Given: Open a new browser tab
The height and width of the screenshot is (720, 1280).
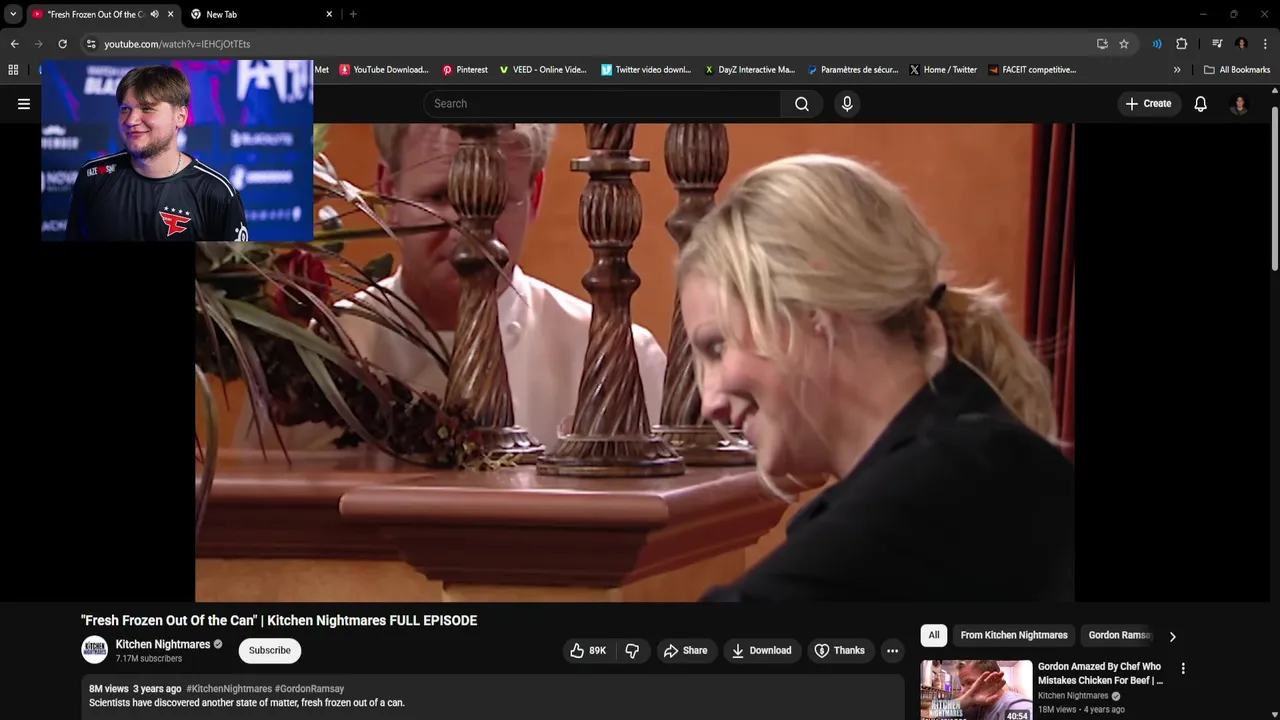Looking at the screenshot, I should coord(353,14).
